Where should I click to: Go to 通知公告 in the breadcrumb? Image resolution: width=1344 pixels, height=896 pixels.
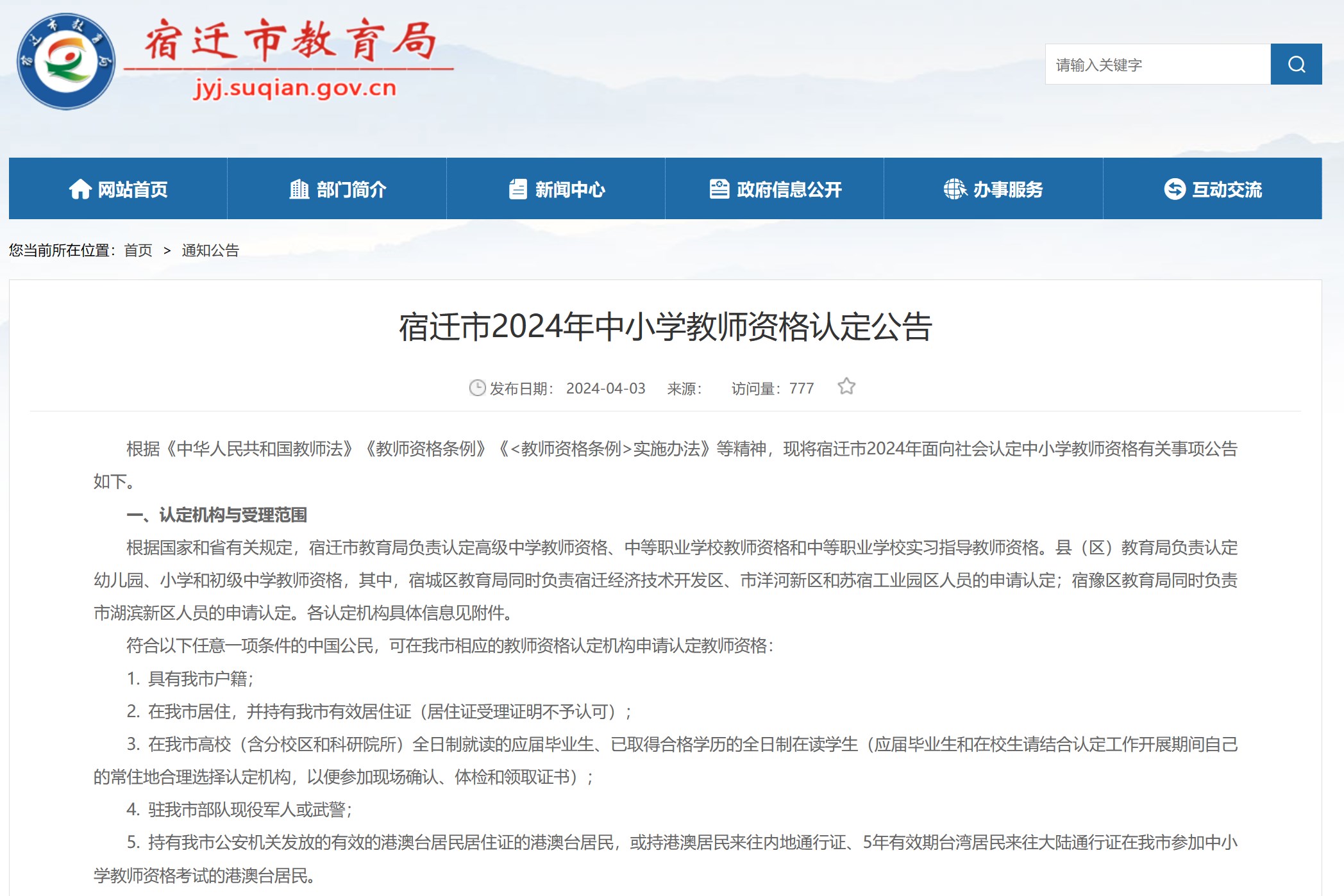click(x=210, y=250)
